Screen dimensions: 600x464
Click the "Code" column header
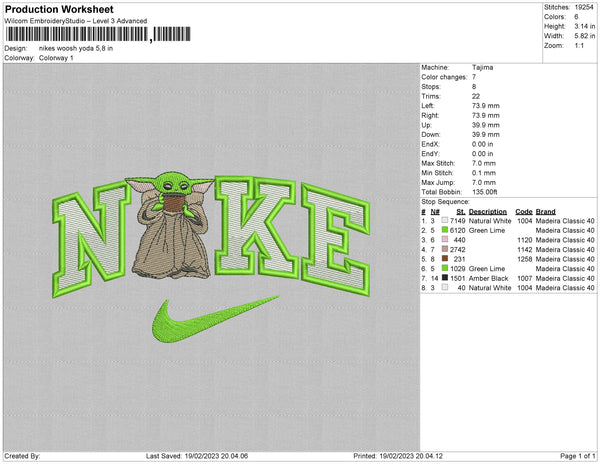[x=524, y=211]
